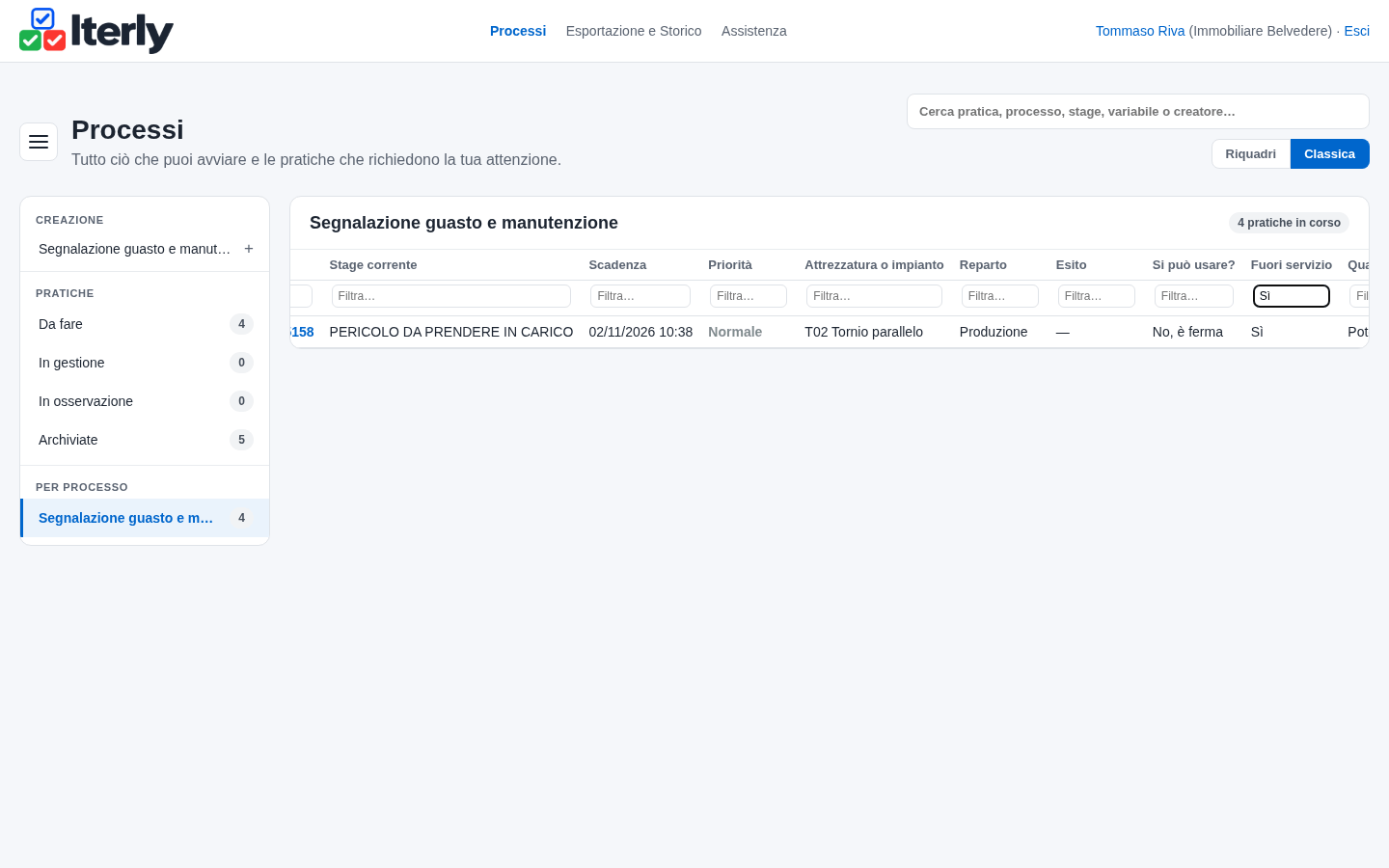Image resolution: width=1389 pixels, height=868 pixels.
Task: Open the pratica link ending in 158
Action: coord(302,332)
